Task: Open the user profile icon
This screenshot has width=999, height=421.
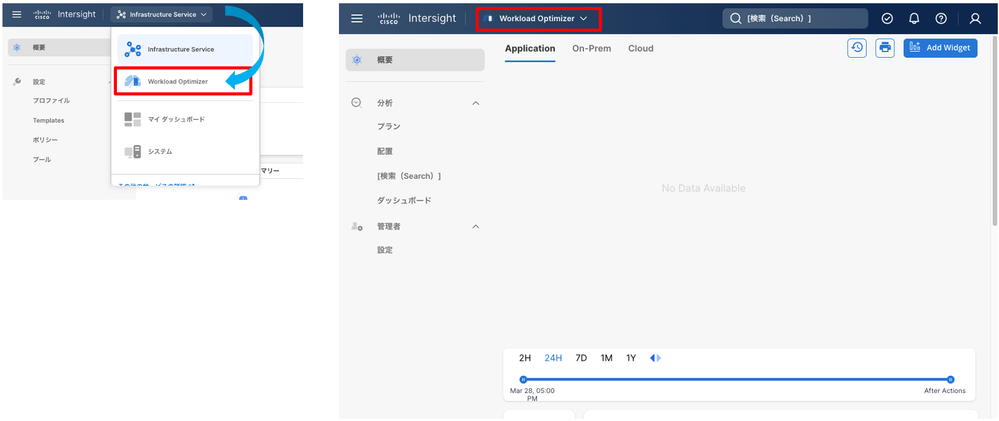Action: pyautogui.click(x=975, y=18)
